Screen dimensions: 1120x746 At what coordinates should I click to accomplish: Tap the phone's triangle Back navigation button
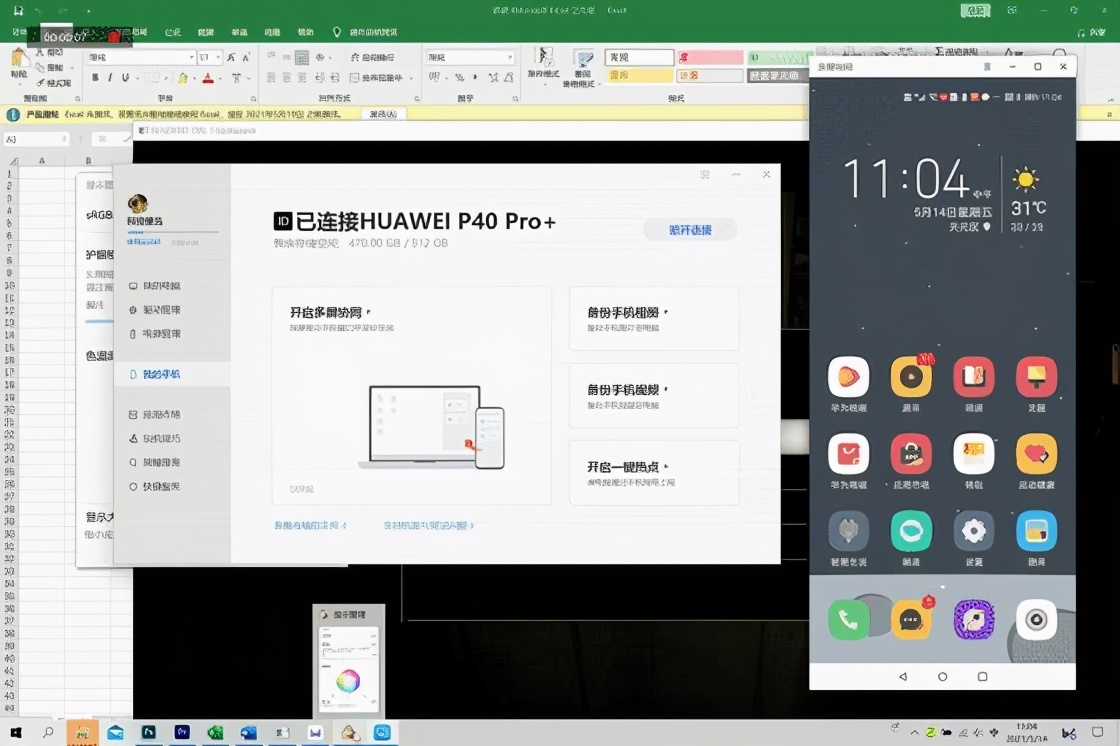[903, 676]
